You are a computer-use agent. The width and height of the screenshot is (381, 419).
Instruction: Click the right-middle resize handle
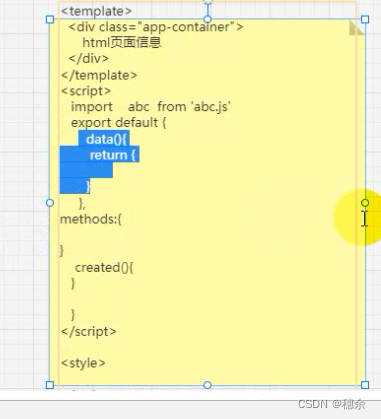point(365,203)
